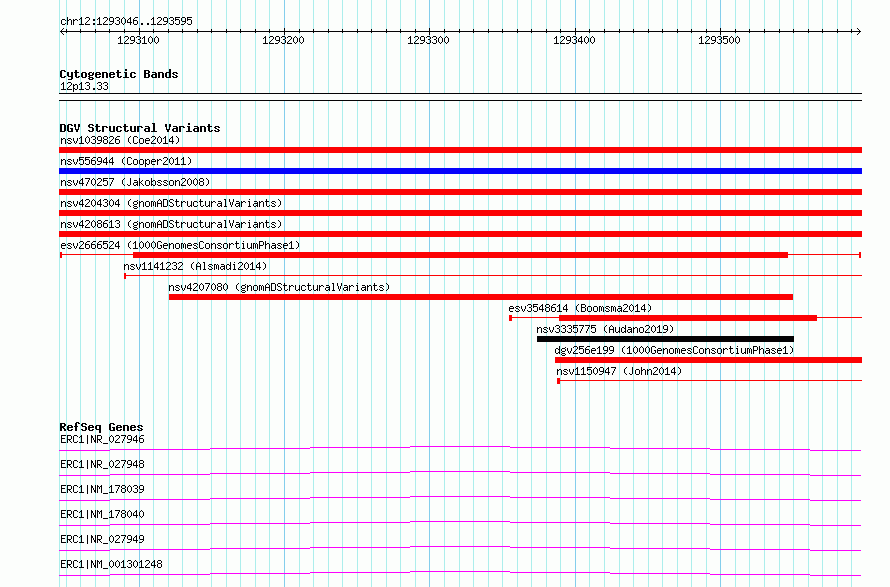Click the RefSeq Genes track title
This screenshot has height=587, width=890.
tap(101, 427)
